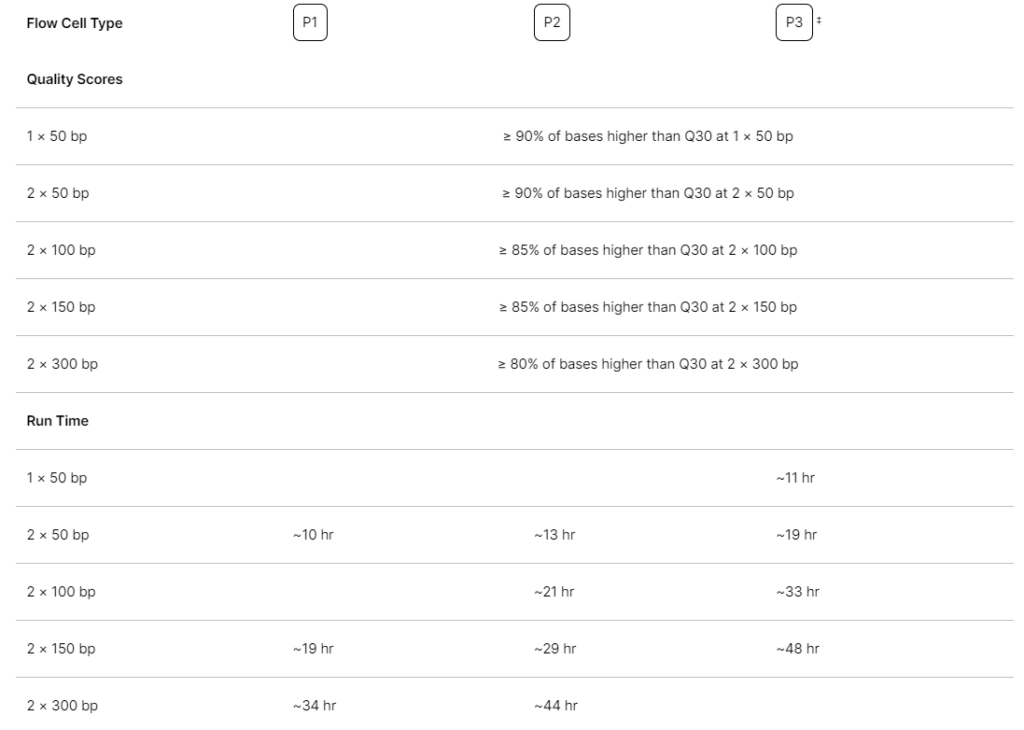
Task: Click the ~13 hr P2 run time
Action: pyautogui.click(x=554, y=535)
